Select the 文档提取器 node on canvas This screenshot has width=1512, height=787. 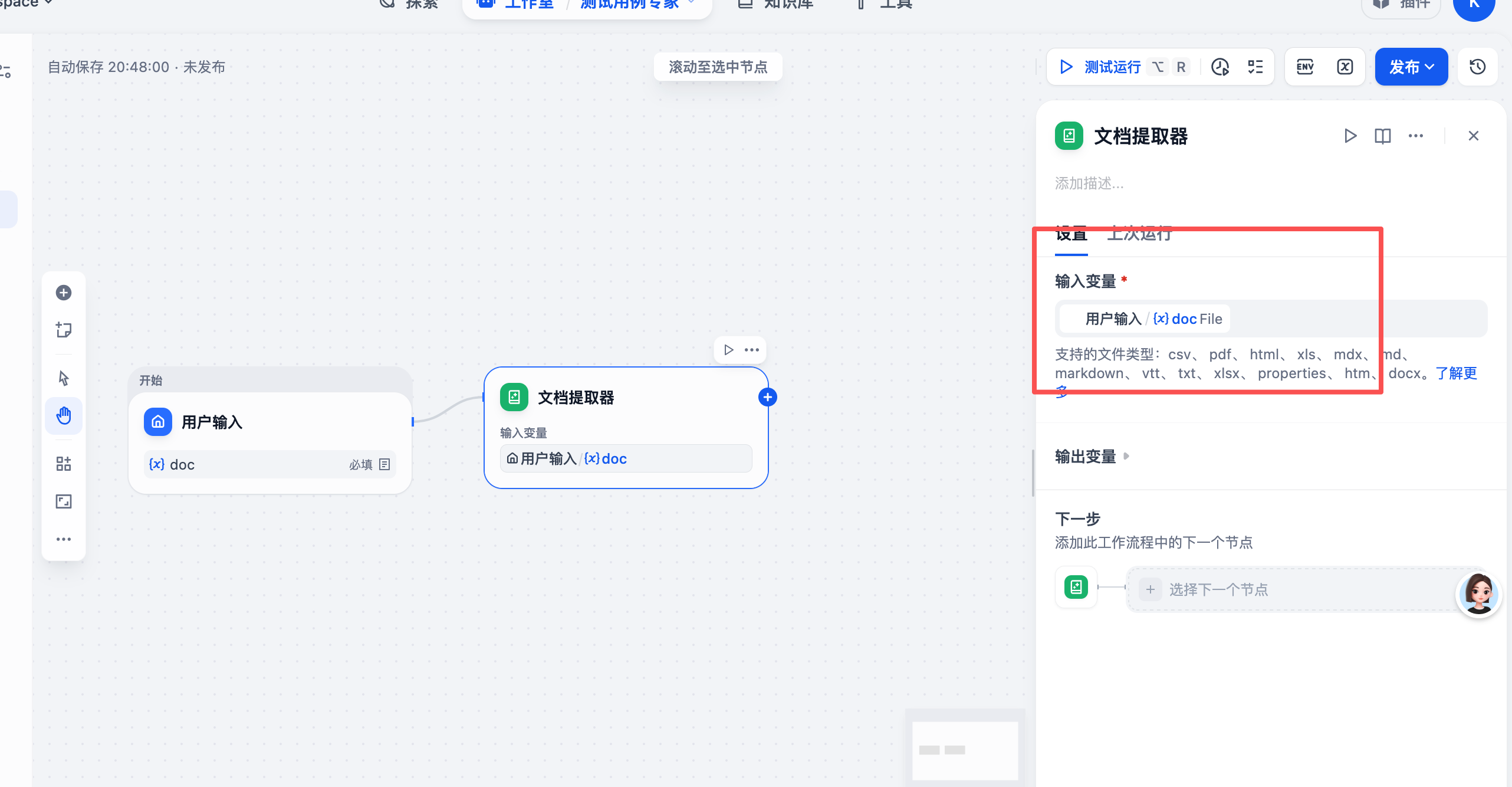point(626,428)
